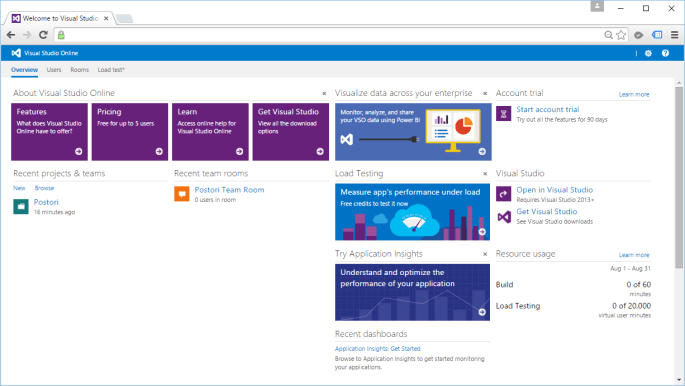Click the Browse projects link

point(45,188)
